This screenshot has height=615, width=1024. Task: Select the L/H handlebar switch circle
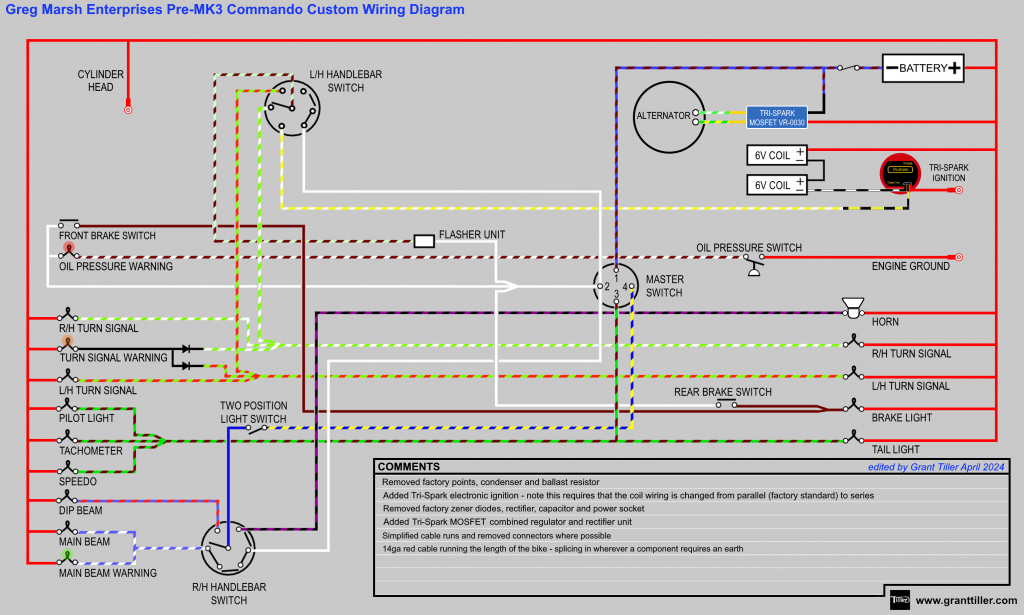(x=290, y=106)
